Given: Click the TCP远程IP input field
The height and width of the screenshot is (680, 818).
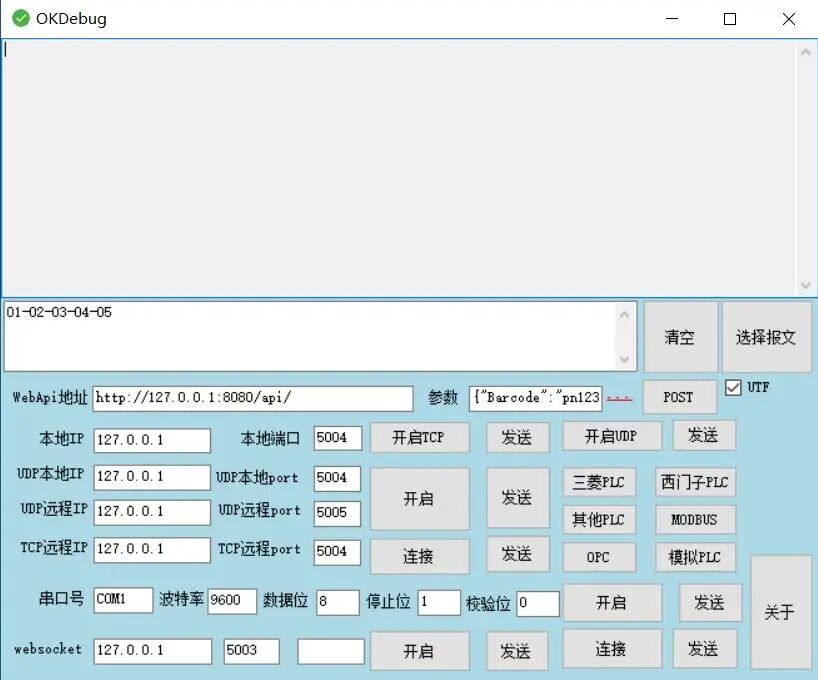Looking at the screenshot, I should [152, 550].
